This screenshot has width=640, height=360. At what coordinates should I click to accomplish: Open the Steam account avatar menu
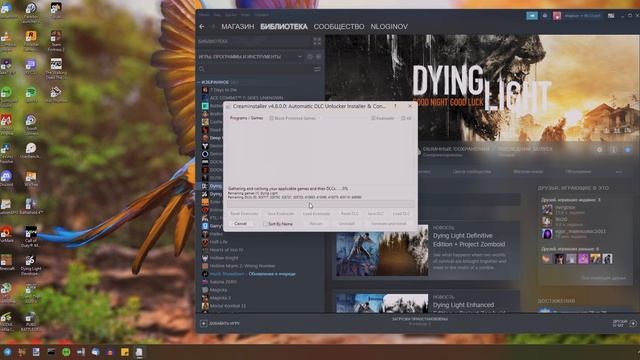pos(557,16)
